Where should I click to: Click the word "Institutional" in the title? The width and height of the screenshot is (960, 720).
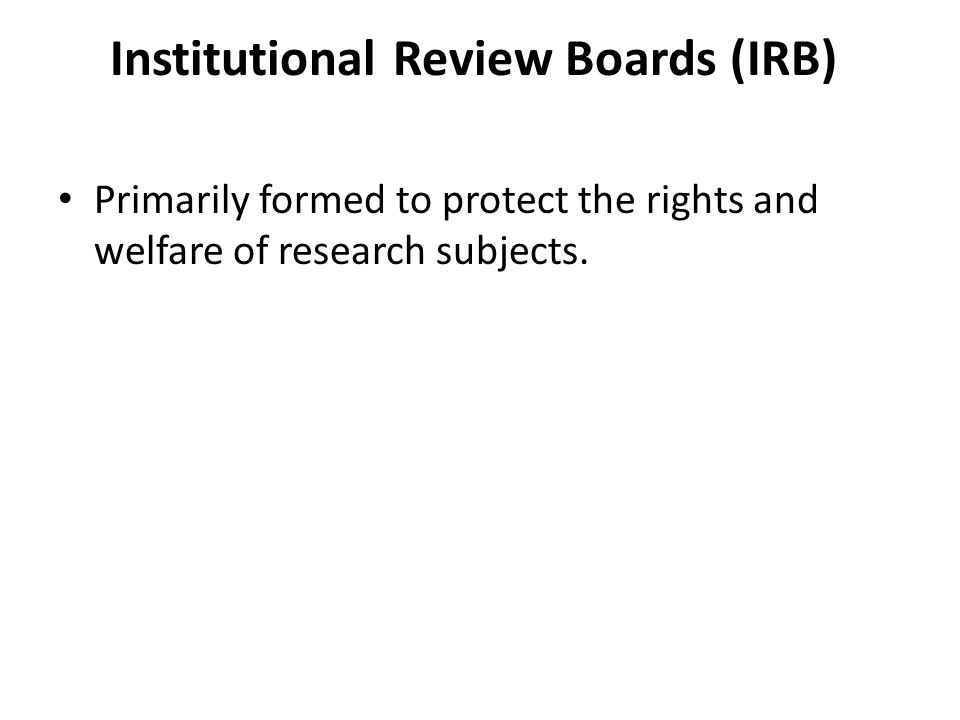tap(242, 59)
